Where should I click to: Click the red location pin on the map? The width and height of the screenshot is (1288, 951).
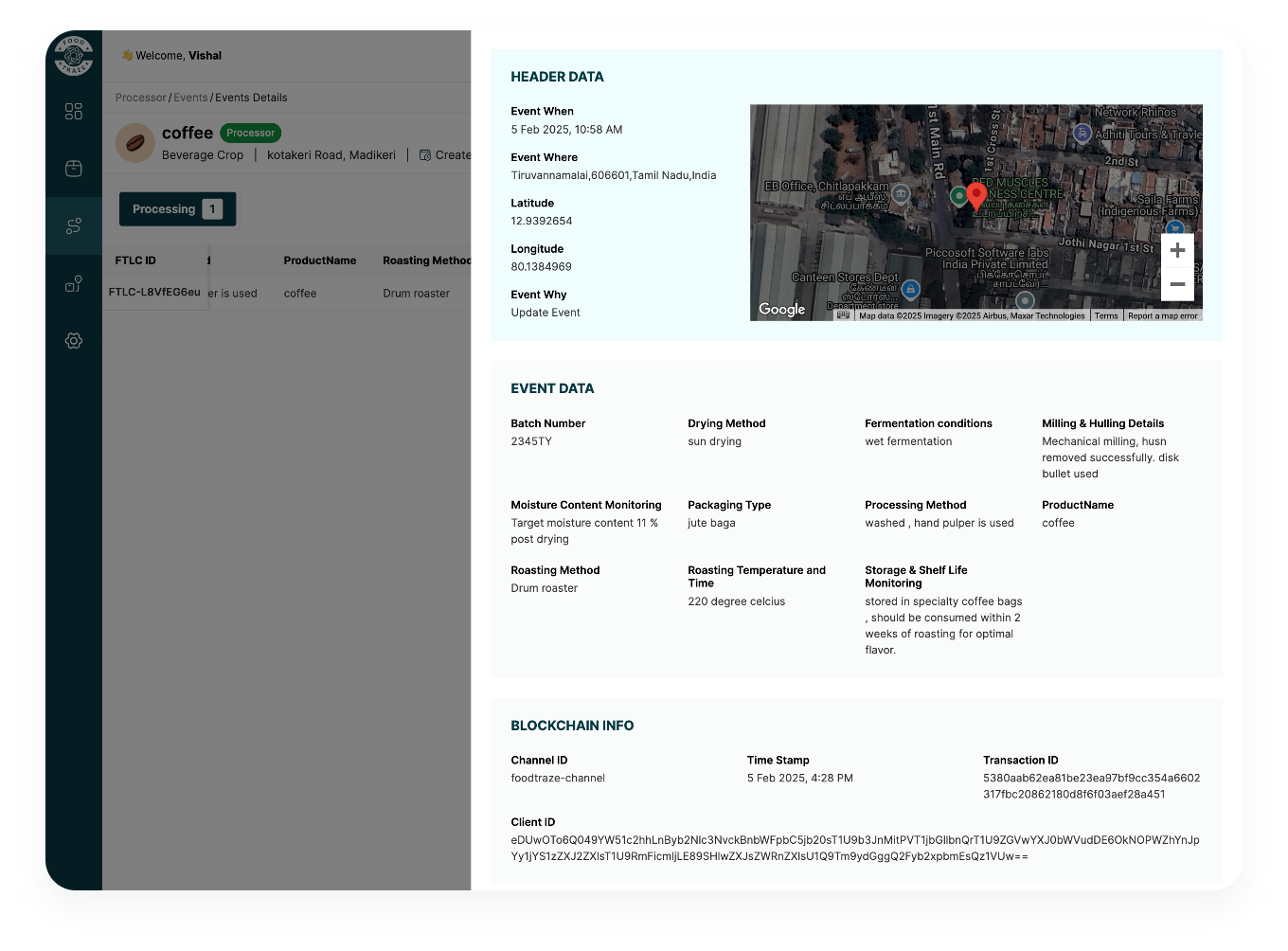(x=976, y=196)
